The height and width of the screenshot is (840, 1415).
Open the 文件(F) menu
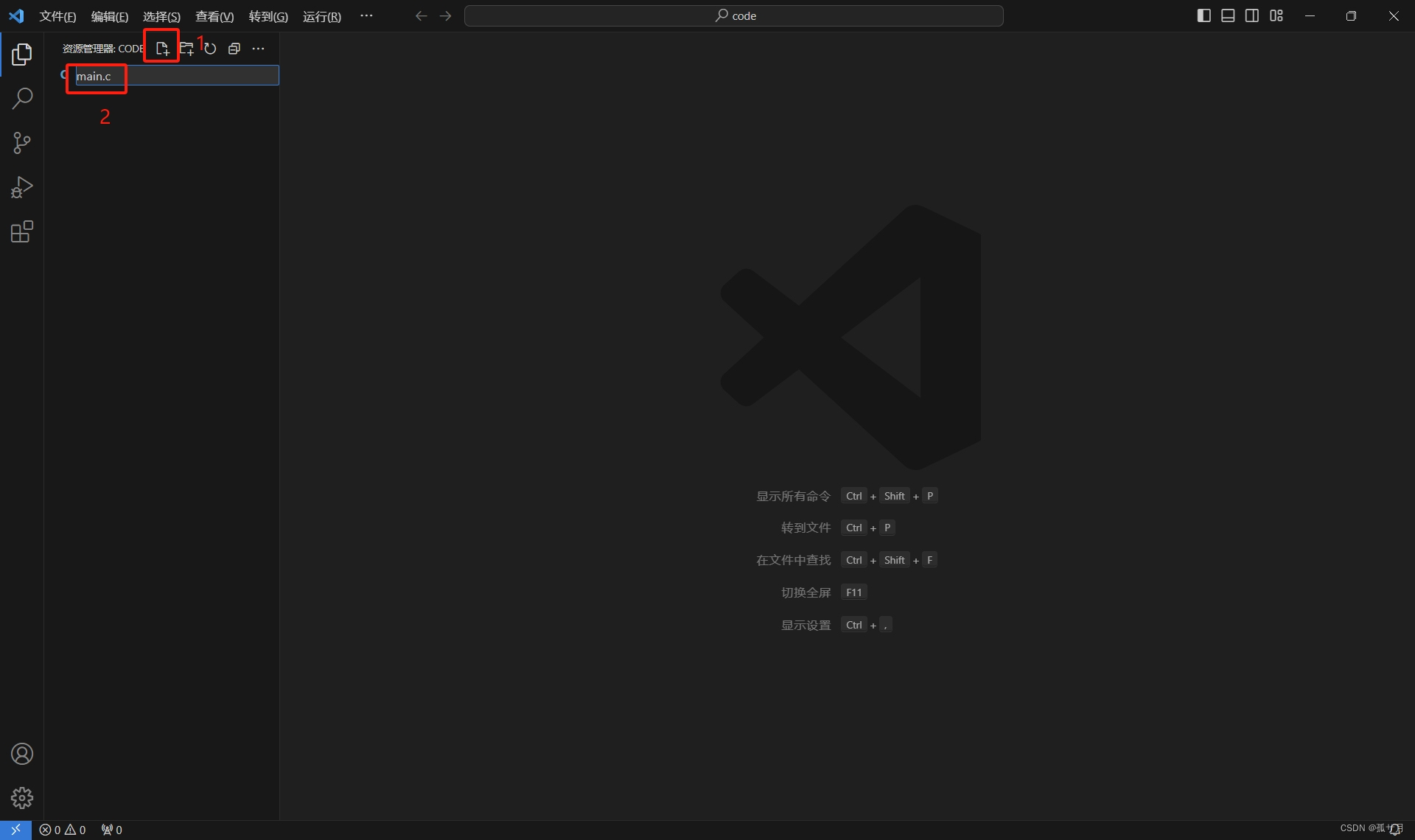click(x=57, y=16)
